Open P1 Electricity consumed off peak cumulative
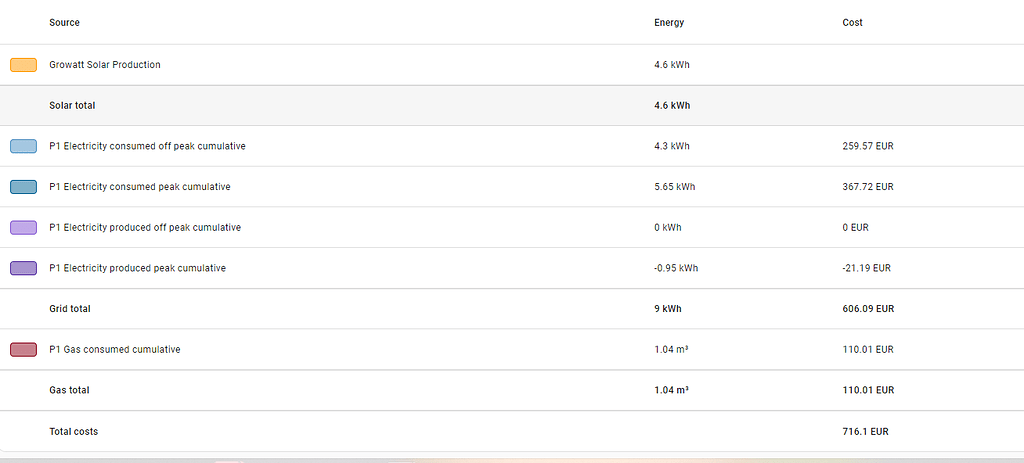Viewport: 1024px width, 463px height. coord(147,146)
